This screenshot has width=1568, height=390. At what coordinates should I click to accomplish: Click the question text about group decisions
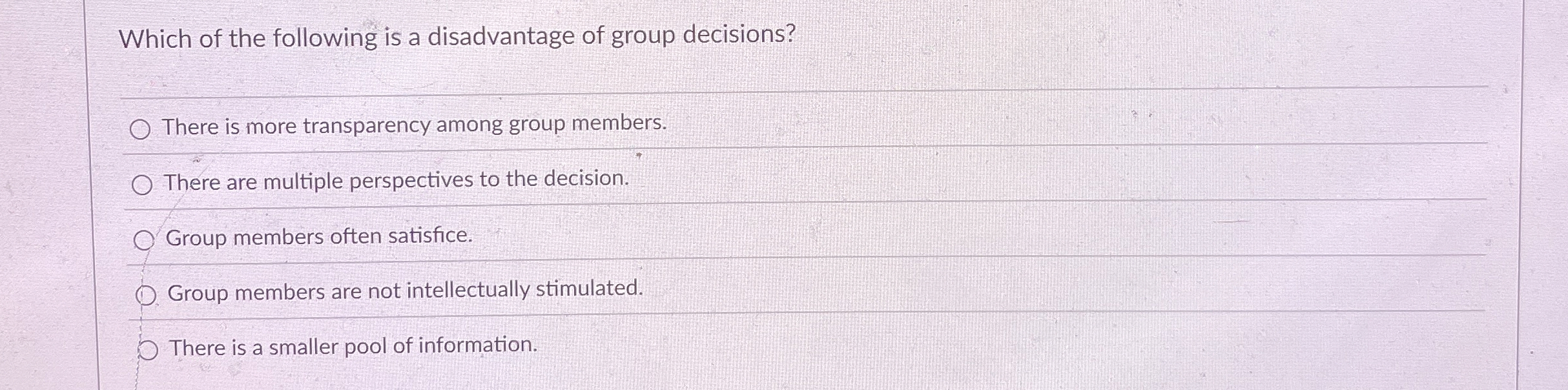tap(457, 37)
